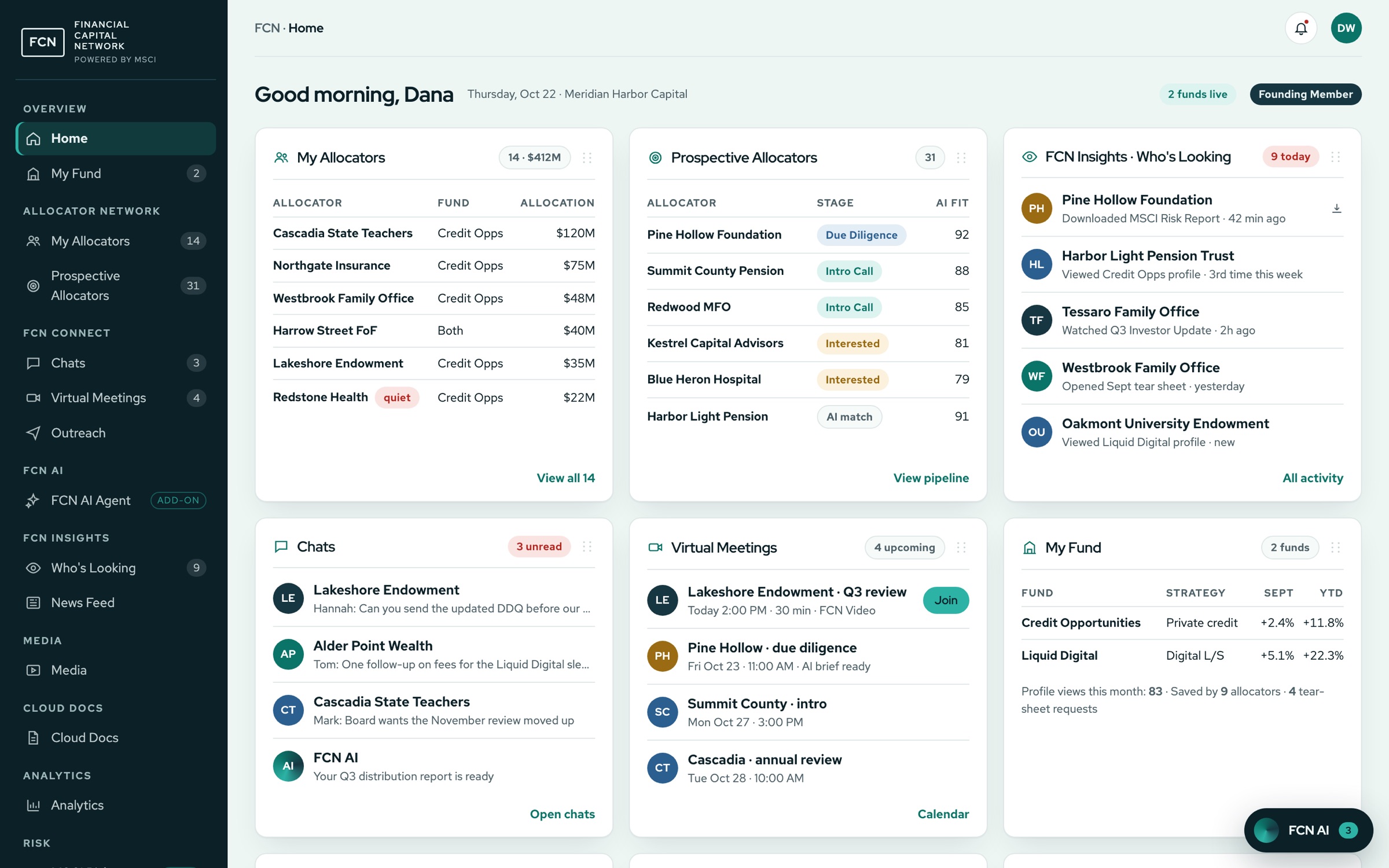Click the FCN AI avatar in Chats
The width and height of the screenshot is (1389, 868).
[x=288, y=766]
